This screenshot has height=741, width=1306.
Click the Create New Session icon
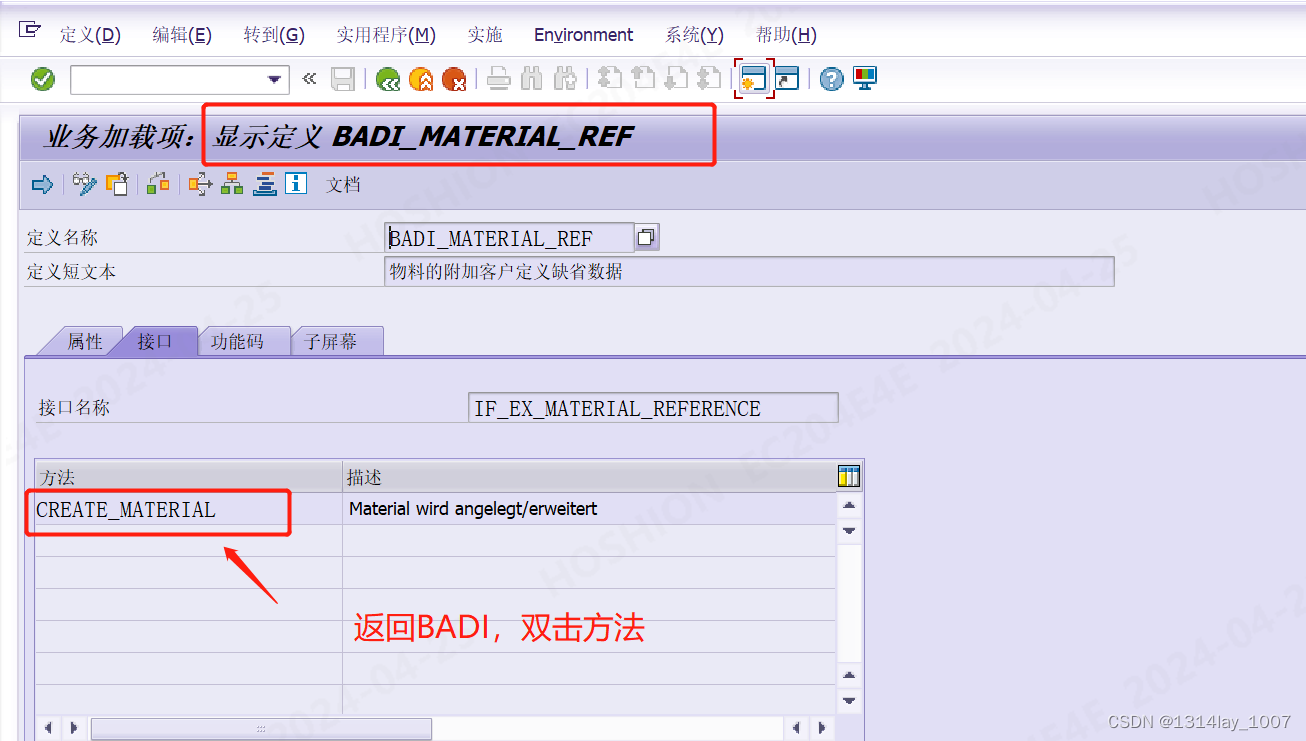[753, 79]
